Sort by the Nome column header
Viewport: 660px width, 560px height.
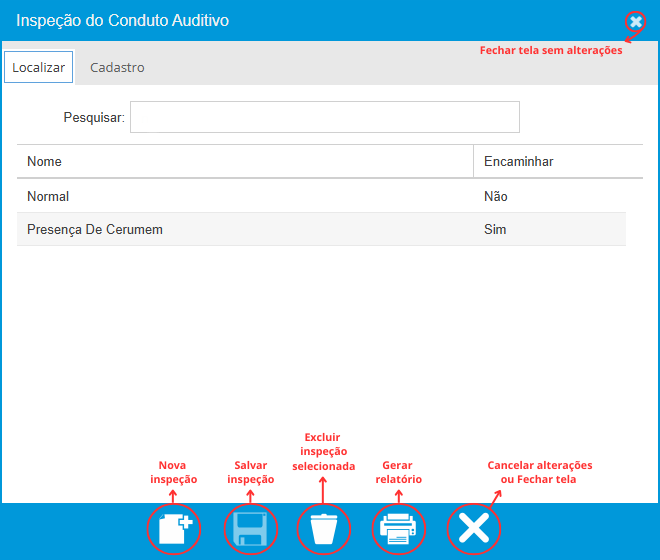click(245, 162)
